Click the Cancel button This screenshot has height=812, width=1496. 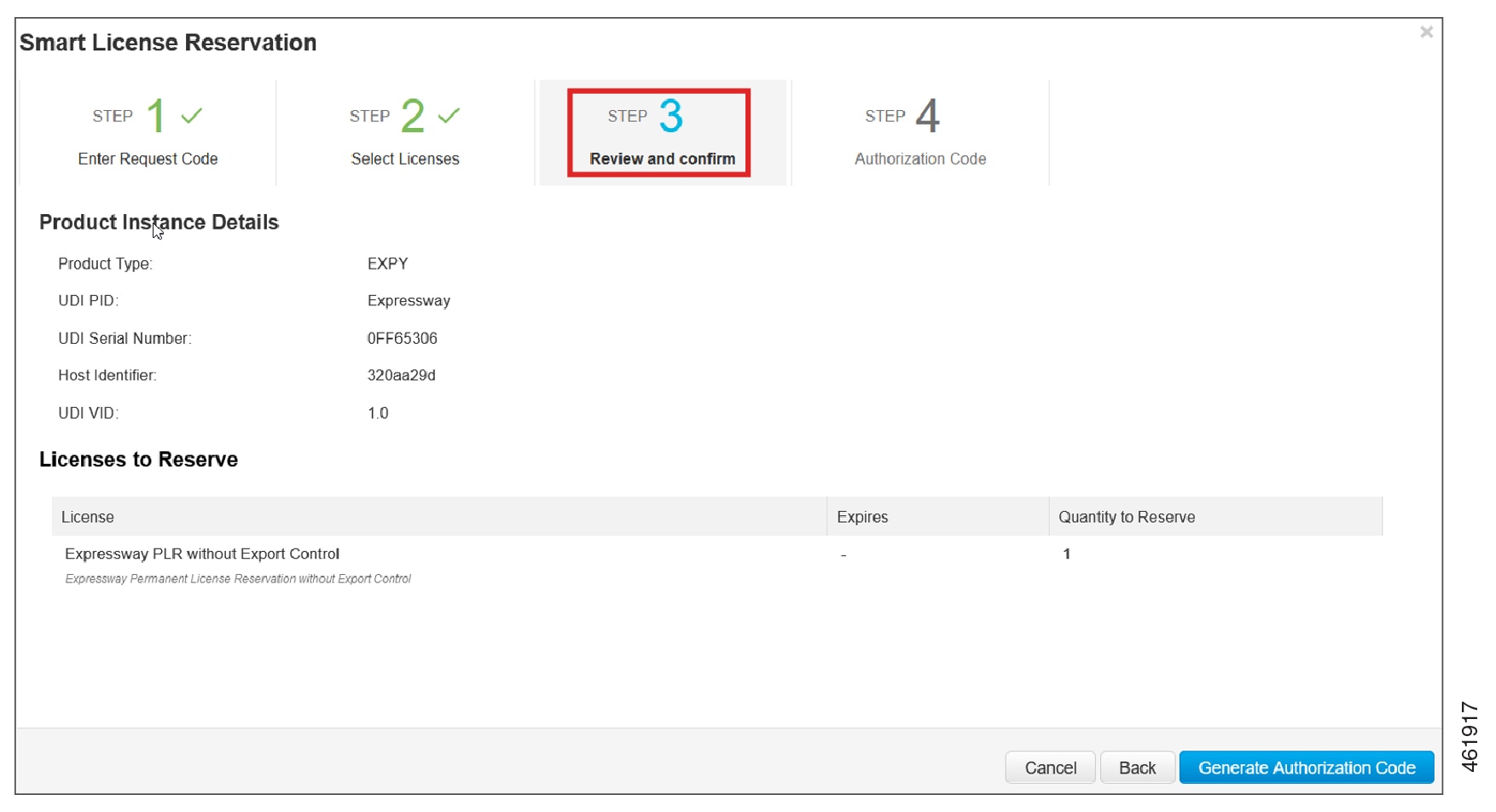click(x=1050, y=768)
